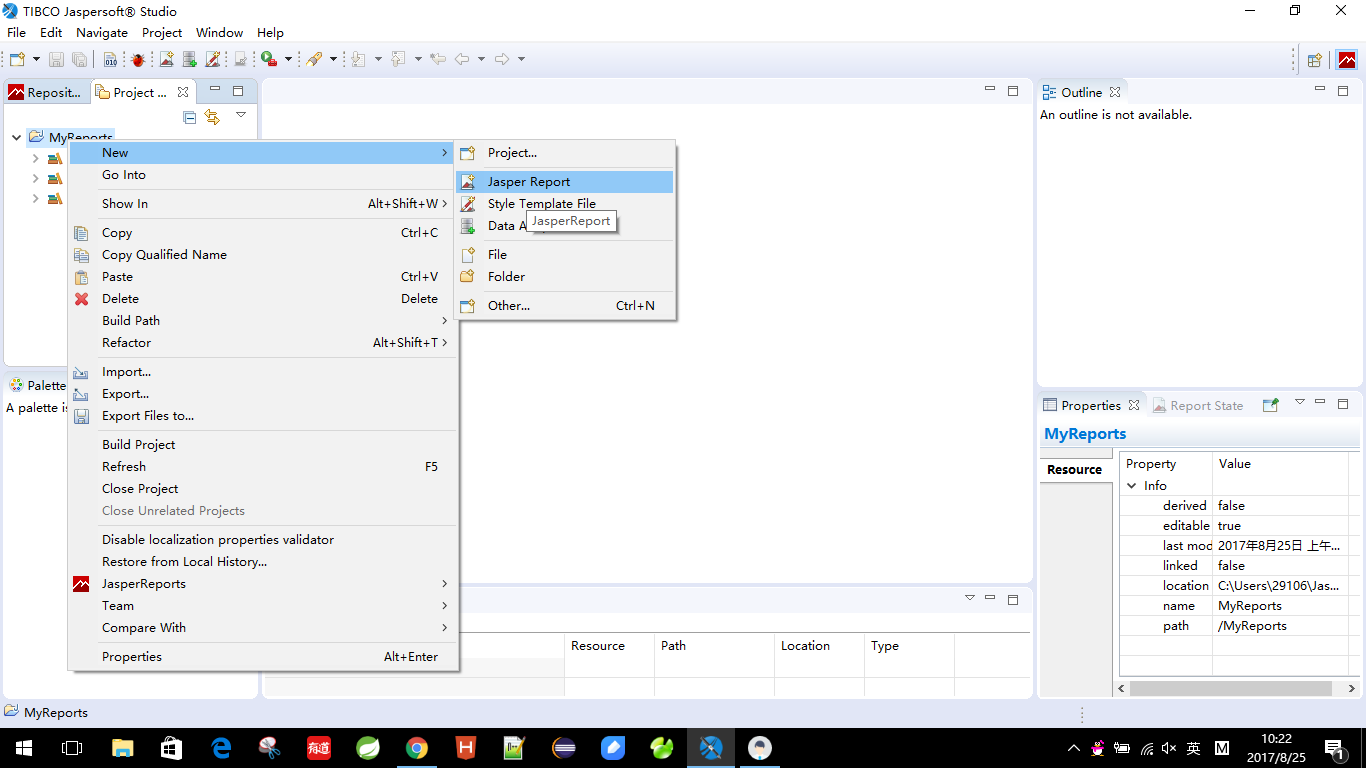This screenshot has height=768, width=1366.
Task: Click the red Report Design perspective icon
Action: click(x=1346, y=60)
